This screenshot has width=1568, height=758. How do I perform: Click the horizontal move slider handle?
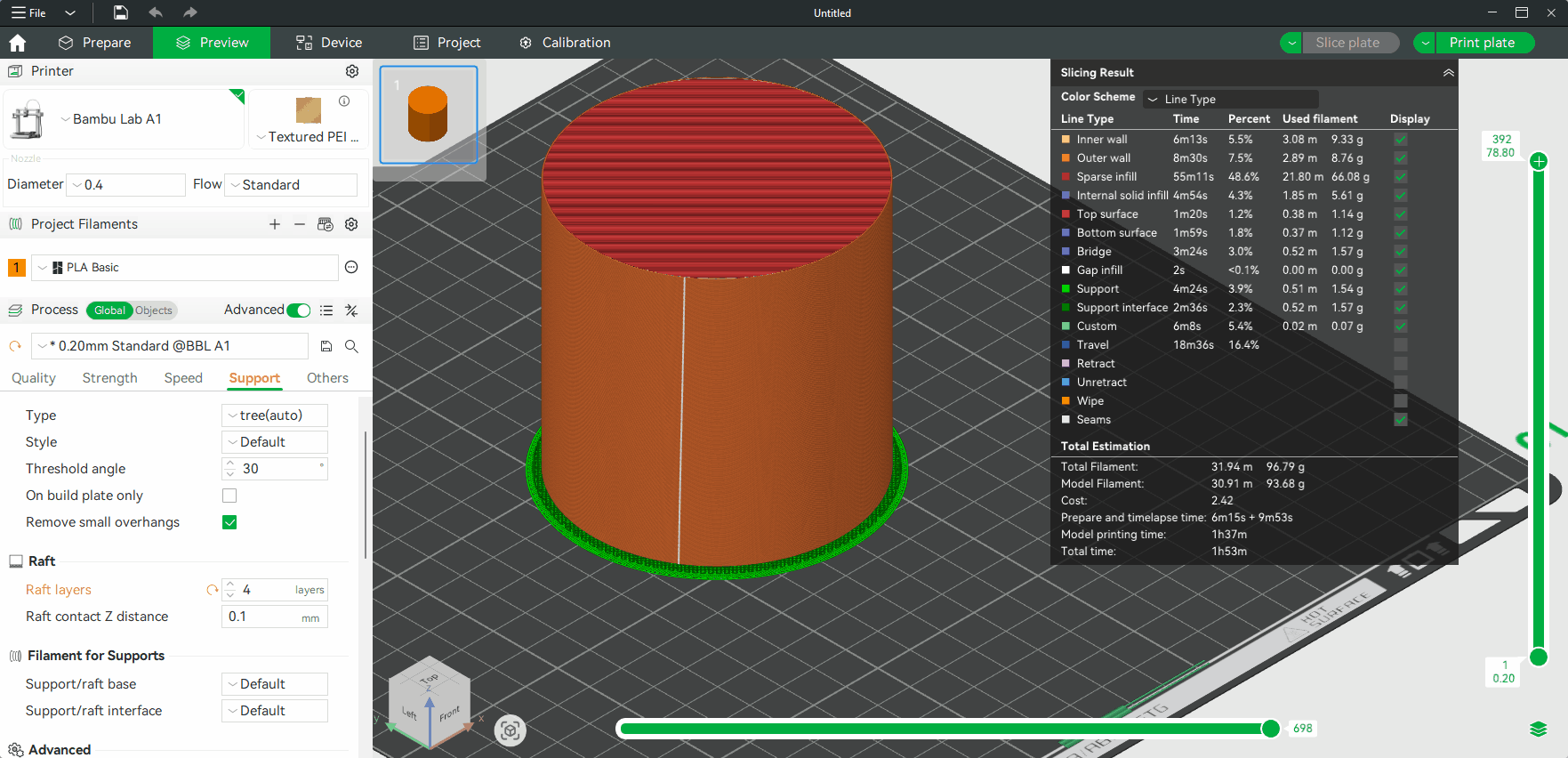(x=1271, y=729)
